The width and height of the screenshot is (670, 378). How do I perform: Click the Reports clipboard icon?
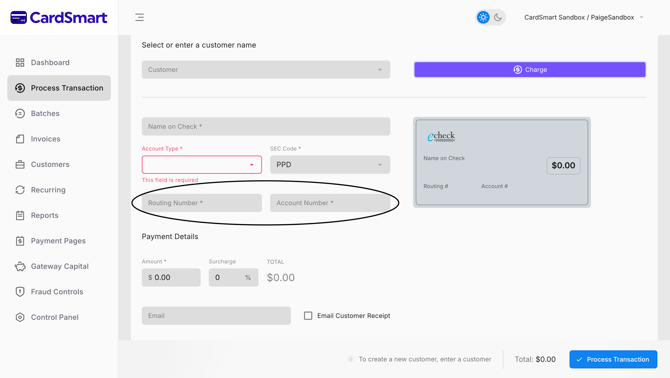click(20, 215)
